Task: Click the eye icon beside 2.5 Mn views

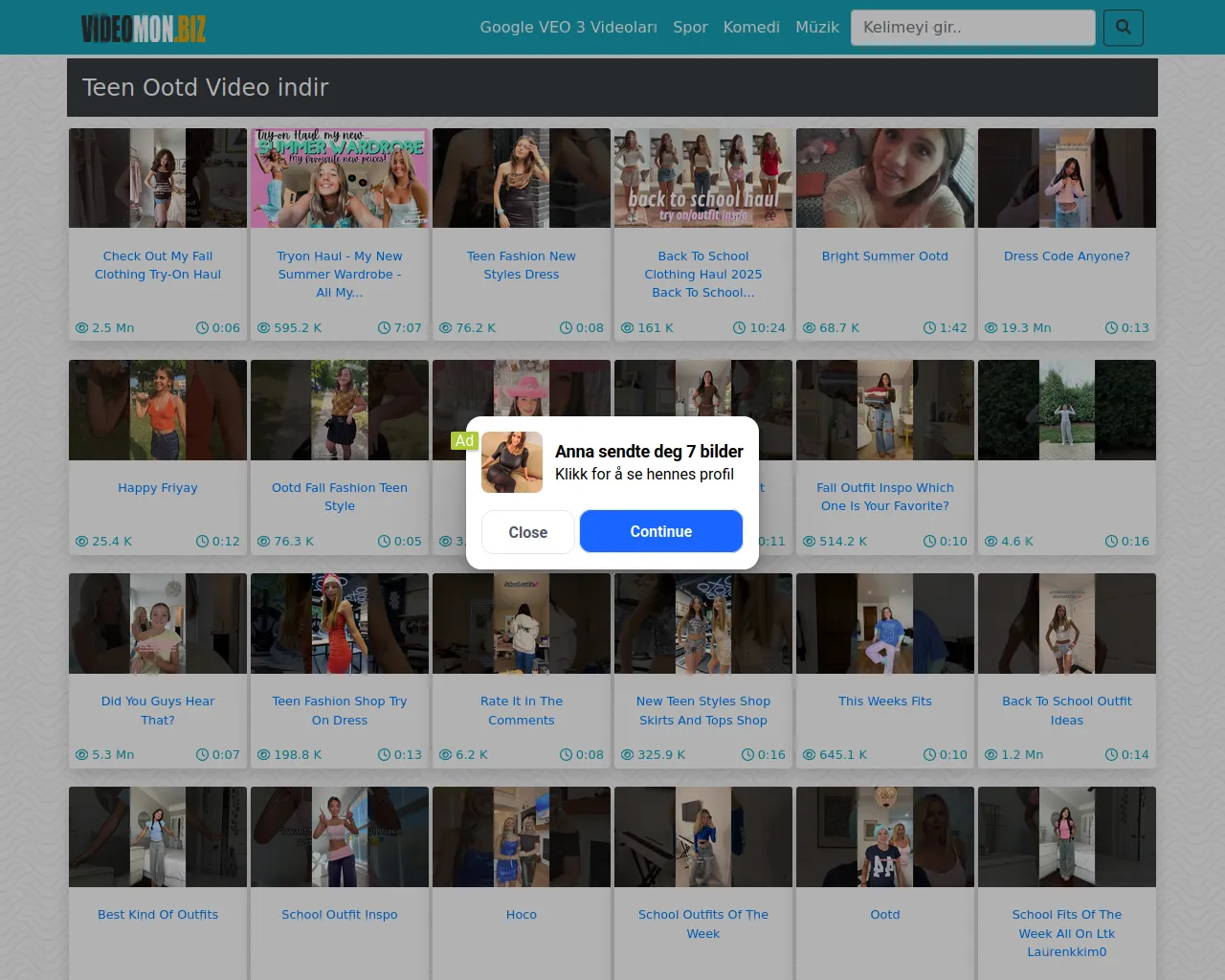Action: click(x=82, y=328)
